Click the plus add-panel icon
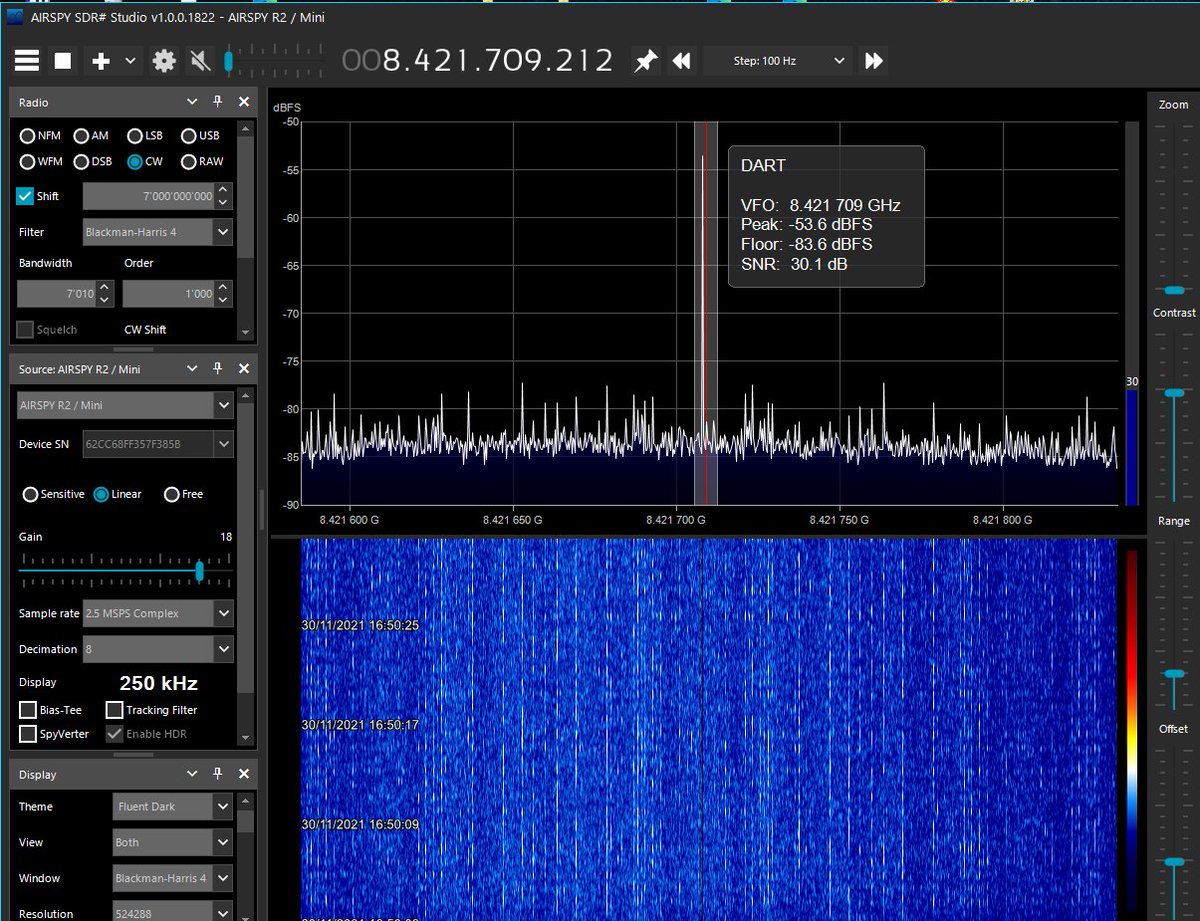 pos(100,61)
